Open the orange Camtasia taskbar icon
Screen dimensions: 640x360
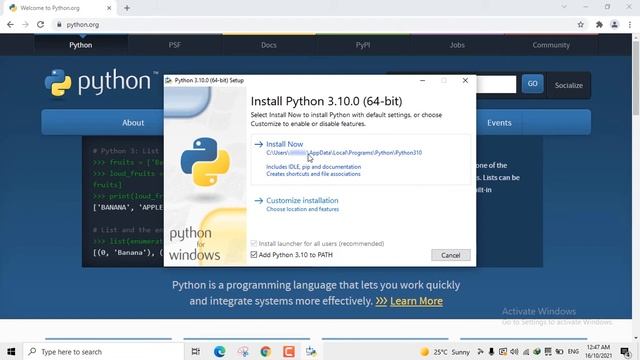pos(289,351)
